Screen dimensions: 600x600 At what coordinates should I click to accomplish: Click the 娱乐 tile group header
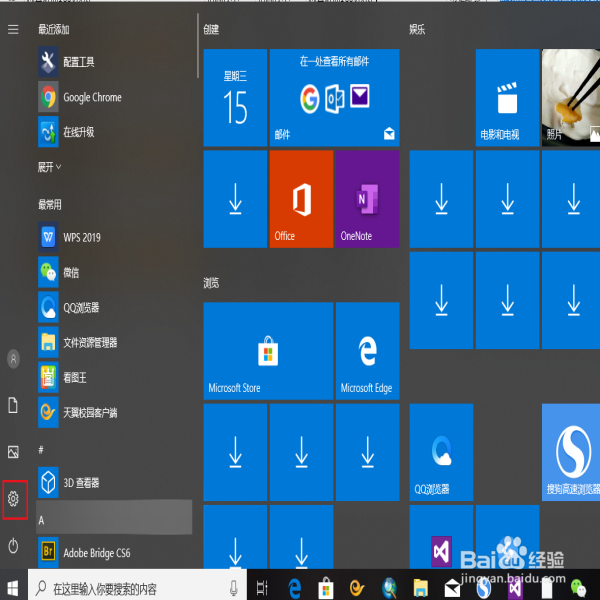tap(417, 29)
